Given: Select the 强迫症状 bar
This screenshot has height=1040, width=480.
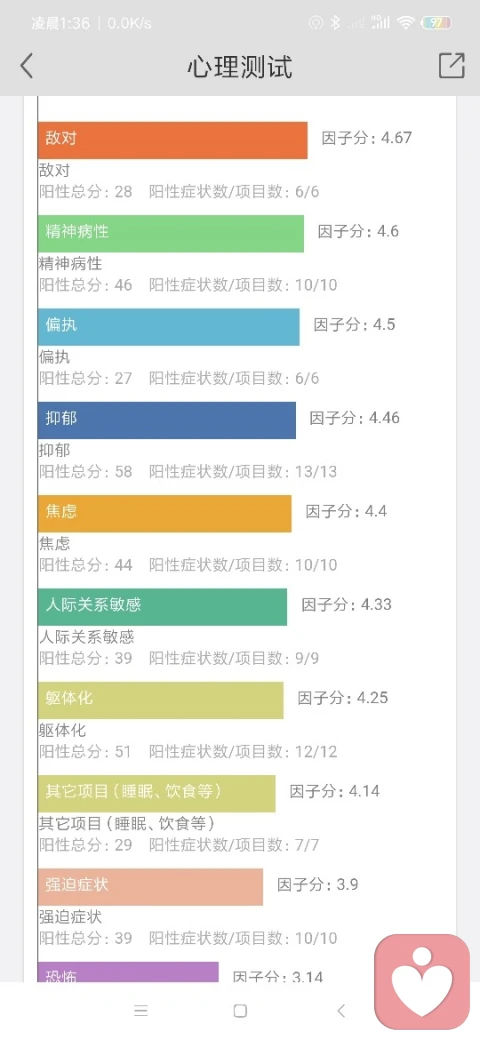Looking at the screenshot, I should coord(150,887).
